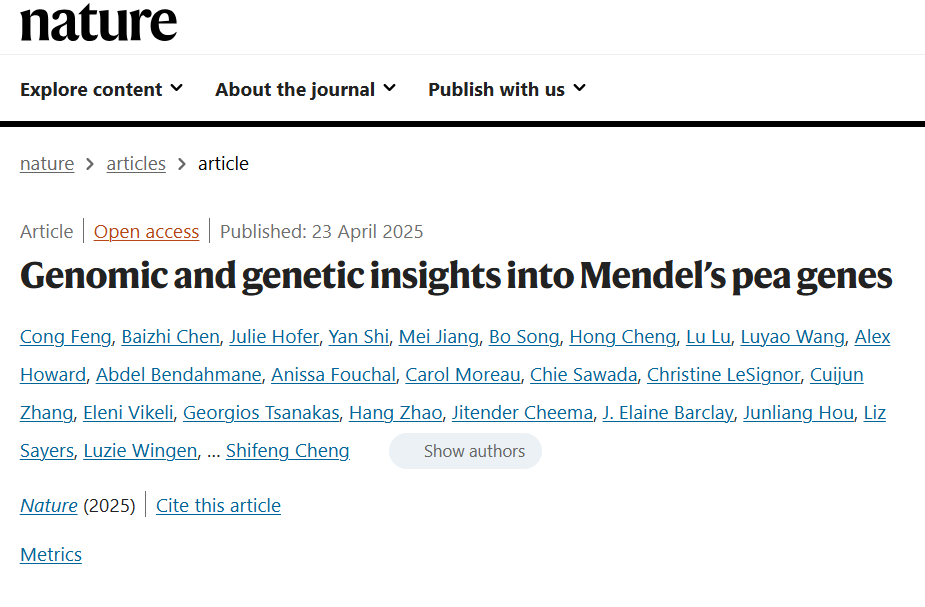Viewport: 925px width, 607px height.
Task: Show the full authors list
Action: 465,451
